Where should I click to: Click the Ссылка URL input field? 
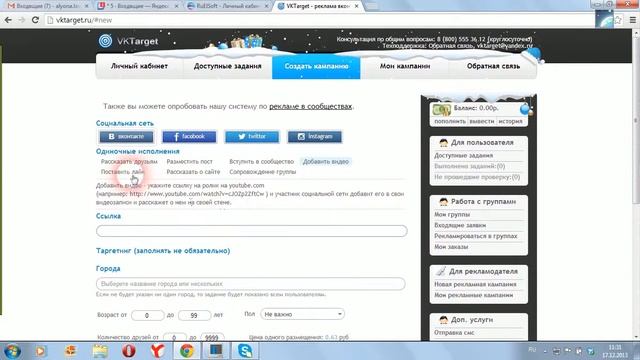252,231
